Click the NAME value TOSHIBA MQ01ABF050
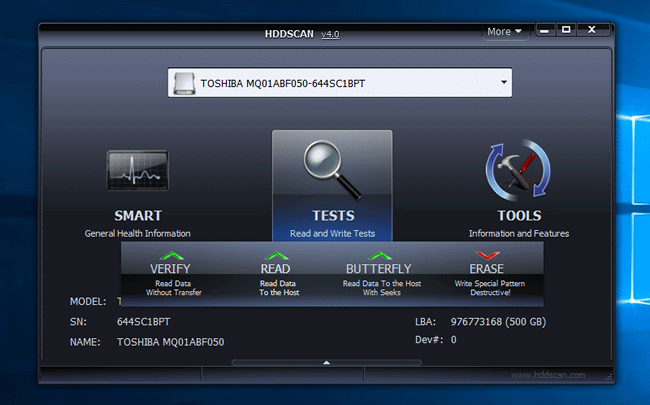This screenshot has height=405, width=650. pyautogui.click(x=170, y=342)
